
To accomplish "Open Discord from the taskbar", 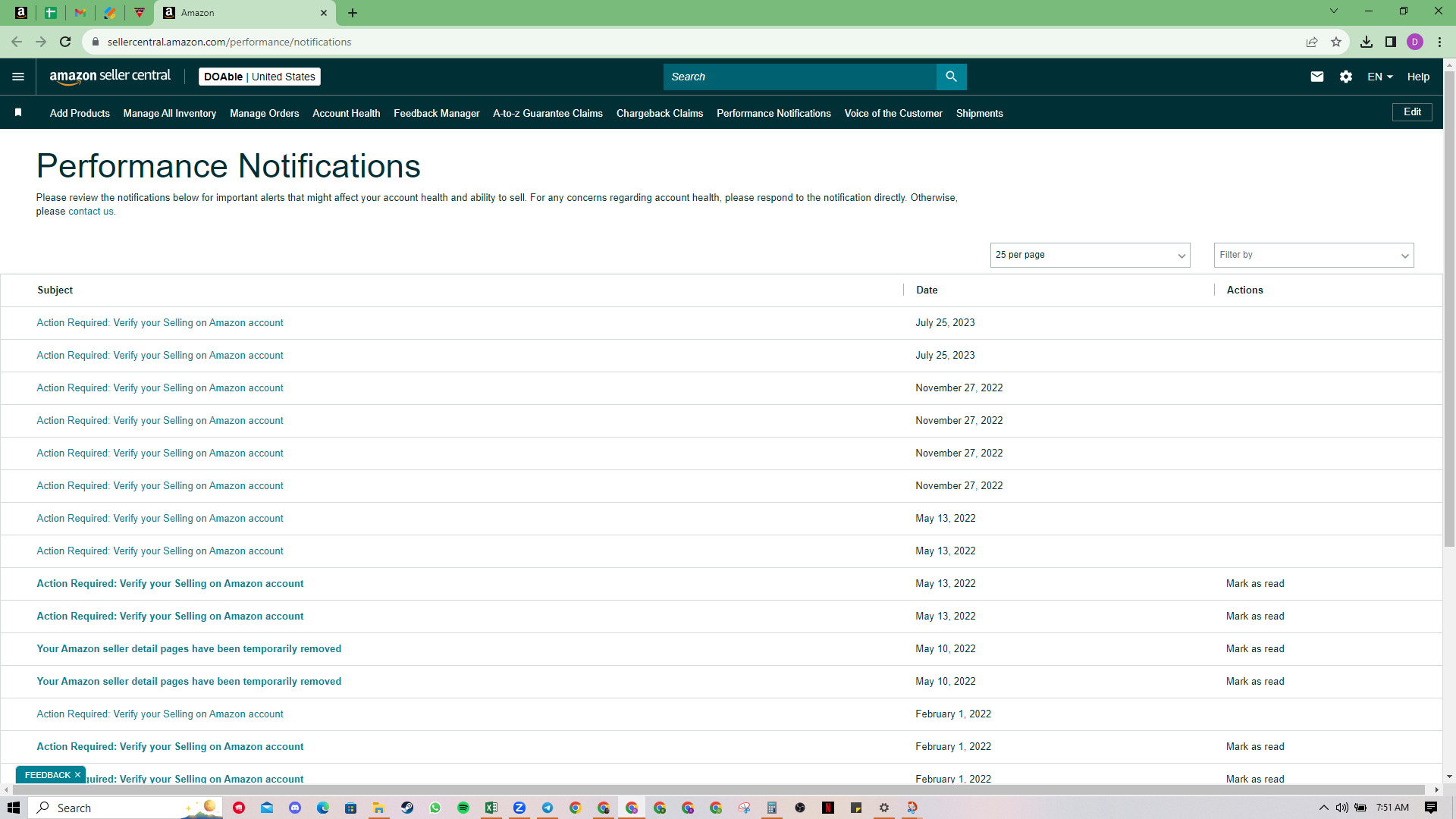I will click(x=295, y=808).
